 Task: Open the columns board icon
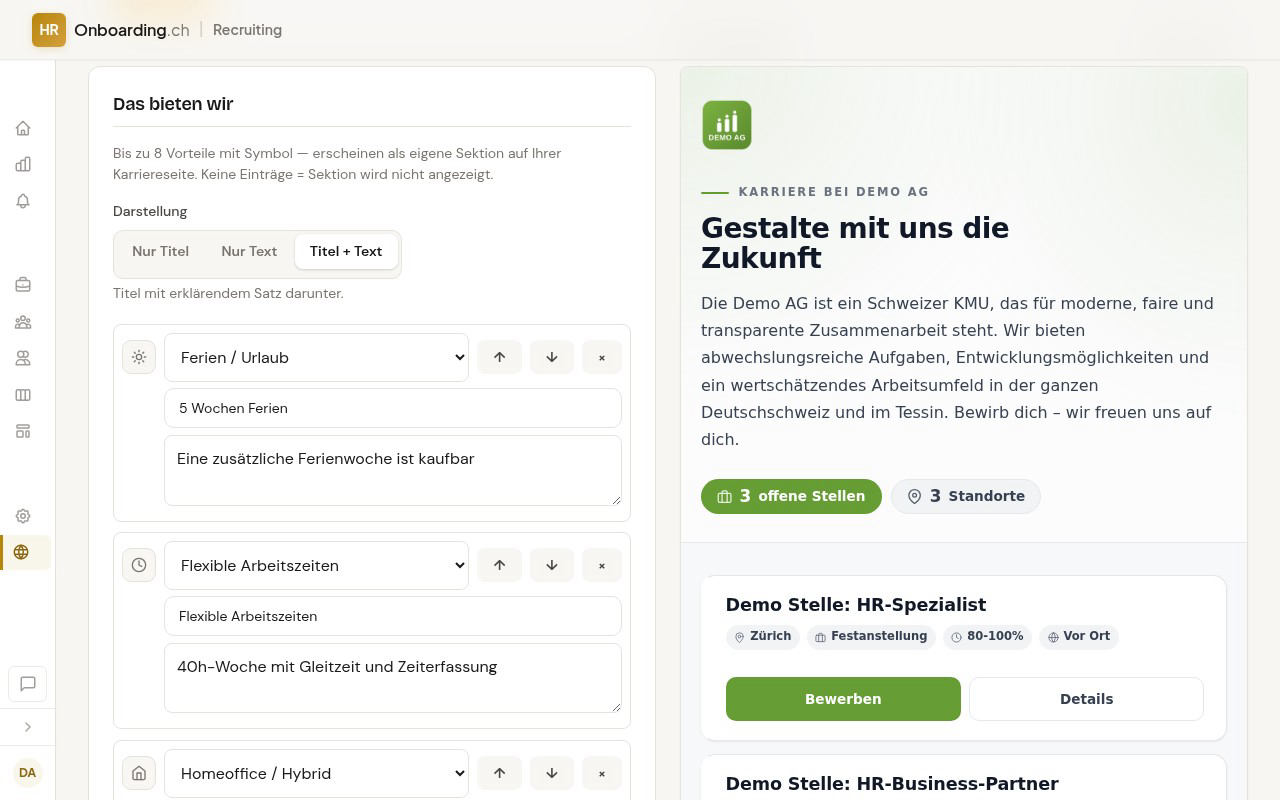[x=23, y=395]
